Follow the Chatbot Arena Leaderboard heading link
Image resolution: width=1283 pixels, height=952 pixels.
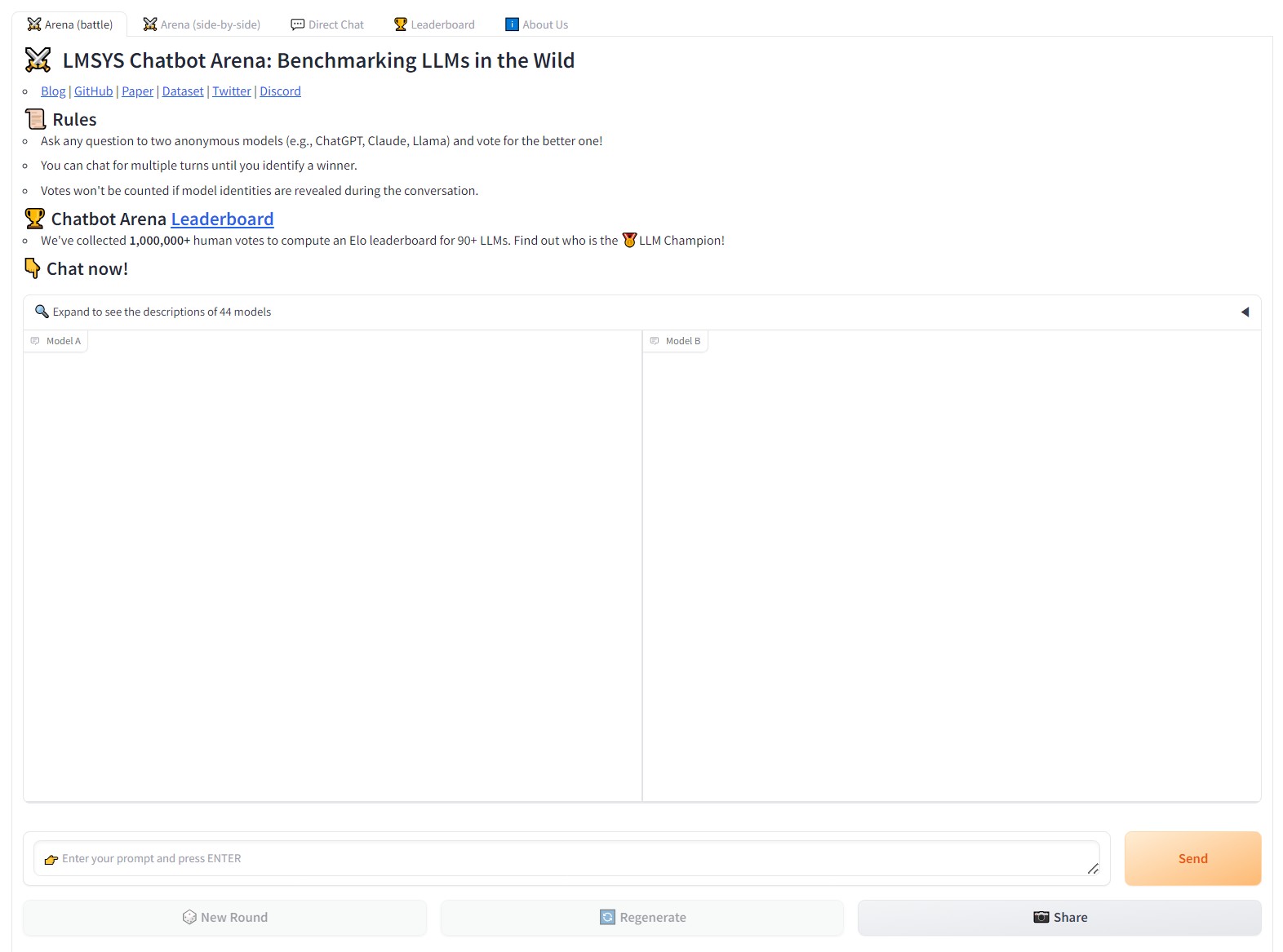tap(222, 219)
